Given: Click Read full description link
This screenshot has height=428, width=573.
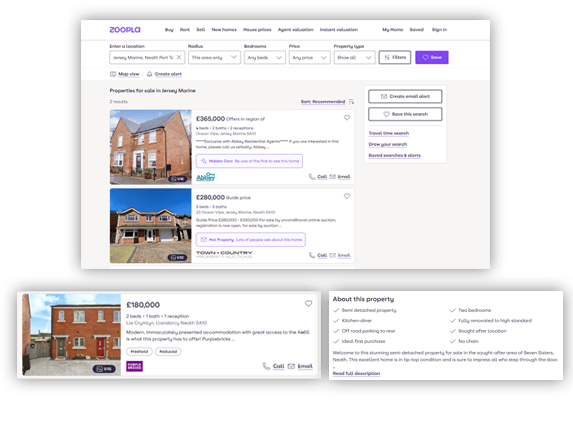Looking at the screenshot, I should pyautogui.click(x=356, y=373).
